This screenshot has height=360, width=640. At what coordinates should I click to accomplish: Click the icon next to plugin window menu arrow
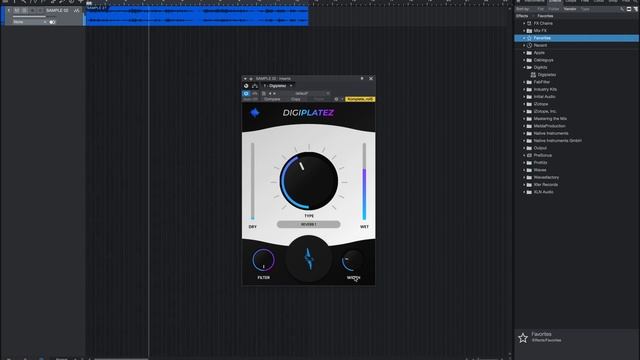coord(251,79)
